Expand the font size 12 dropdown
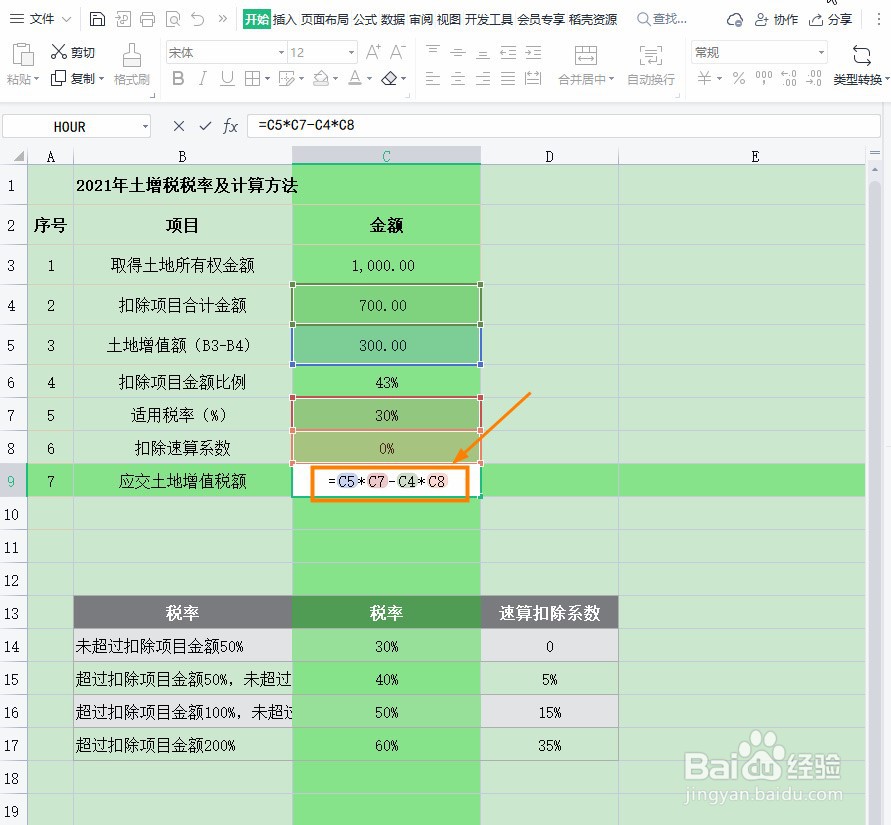 tap(350, 52)
